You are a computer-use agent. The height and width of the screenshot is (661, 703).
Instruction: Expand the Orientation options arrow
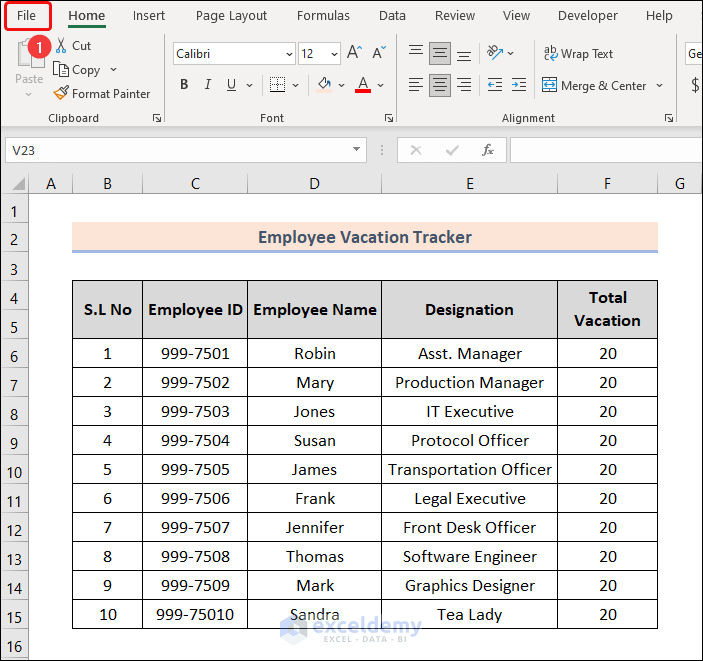510,53
